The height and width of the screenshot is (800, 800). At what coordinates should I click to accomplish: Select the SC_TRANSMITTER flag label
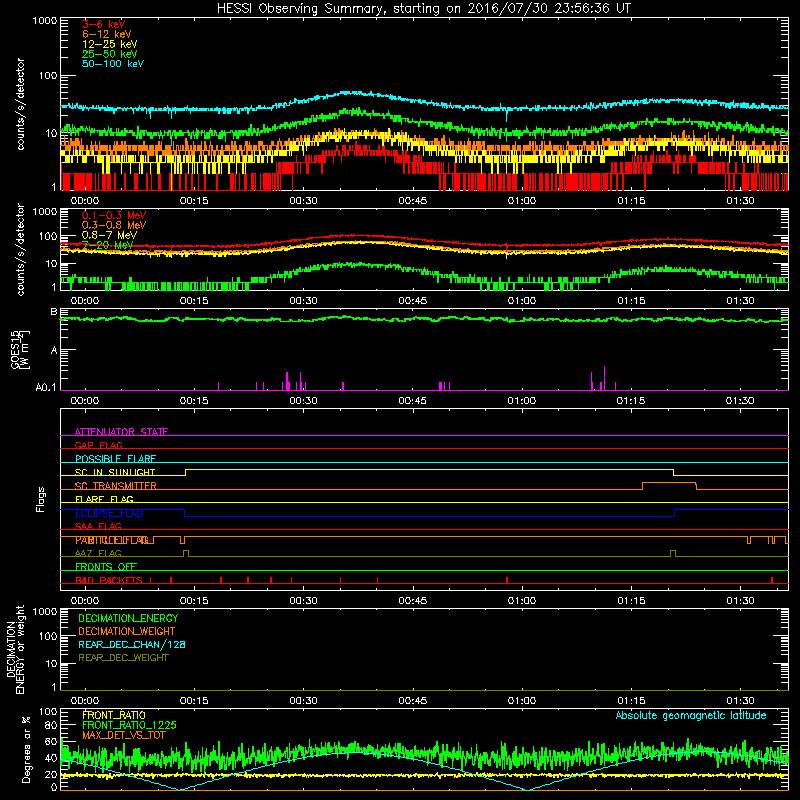click(115, 486)
